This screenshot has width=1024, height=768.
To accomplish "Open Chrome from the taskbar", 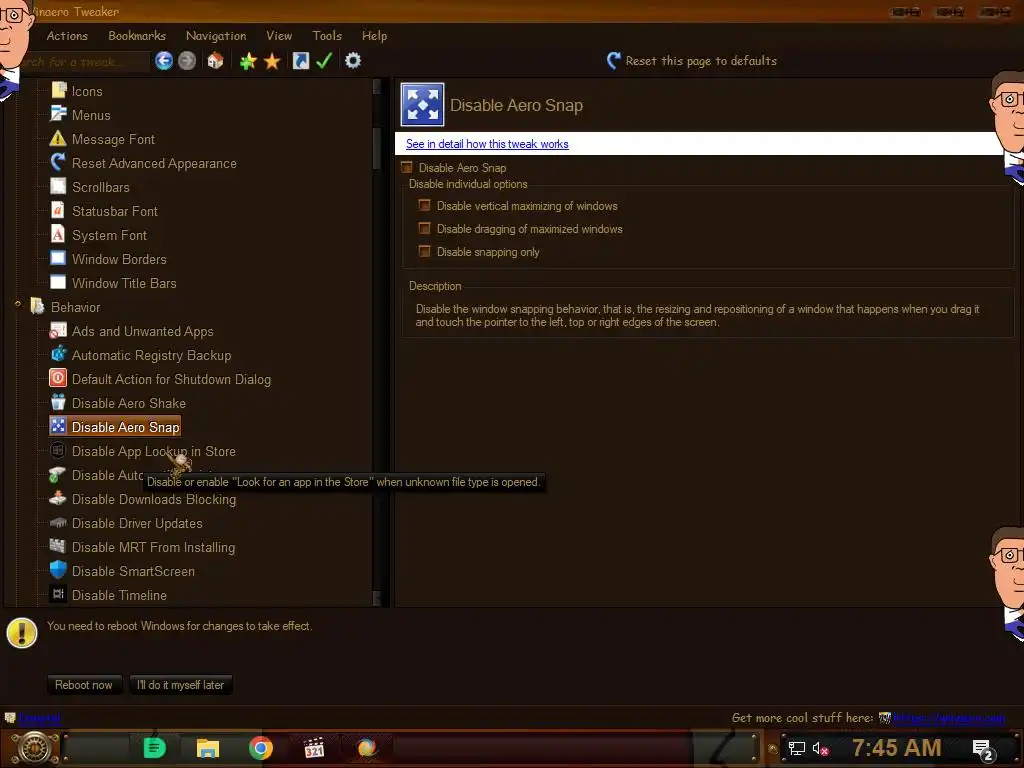I will [261, 748].
